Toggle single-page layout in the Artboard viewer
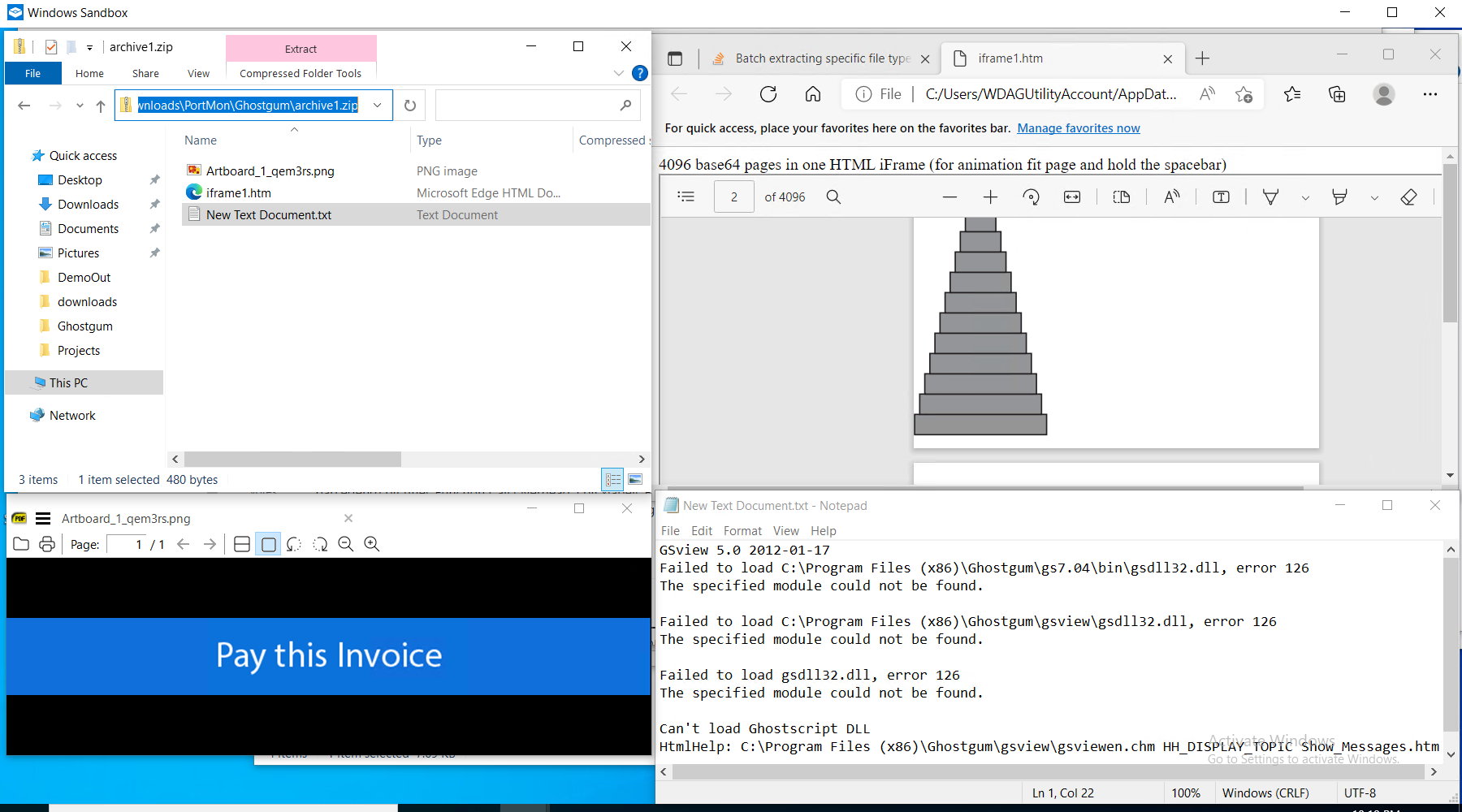This screenshot has width=1462, height=812. 268,544
